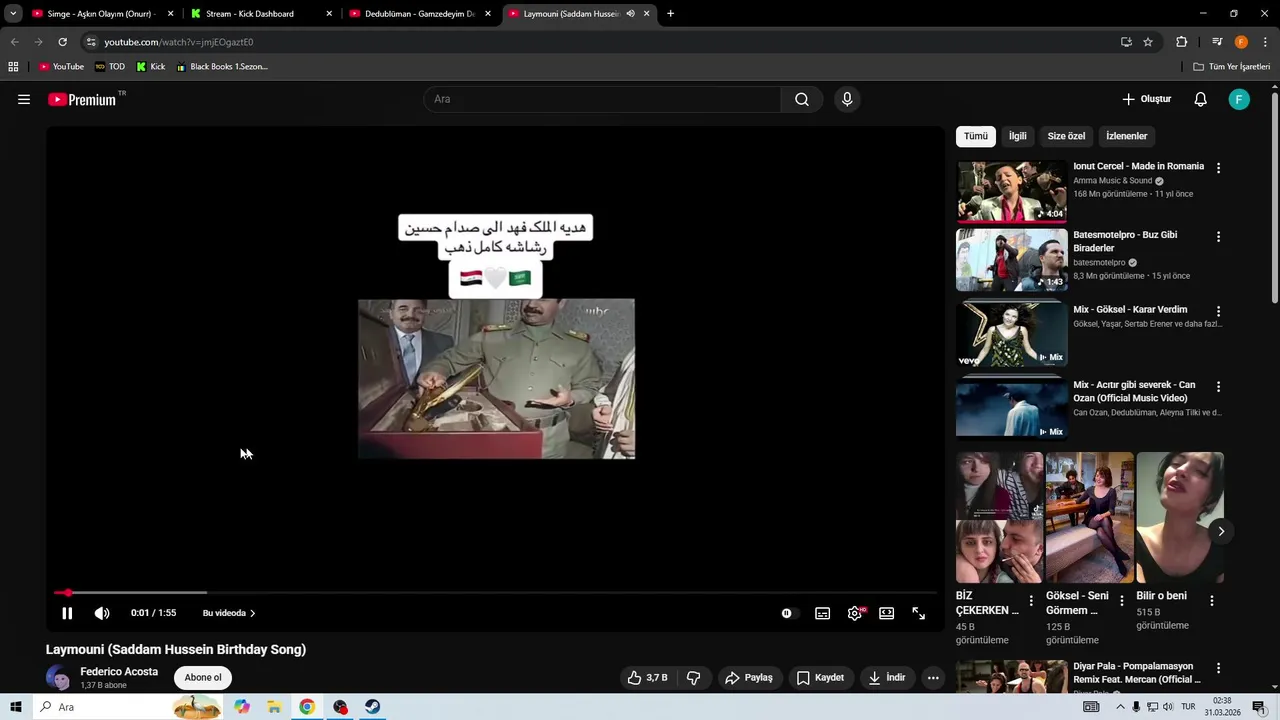Select the İlgili filter chip
The width and height of the screenshot is (1280, 720).
[1017, 136]
